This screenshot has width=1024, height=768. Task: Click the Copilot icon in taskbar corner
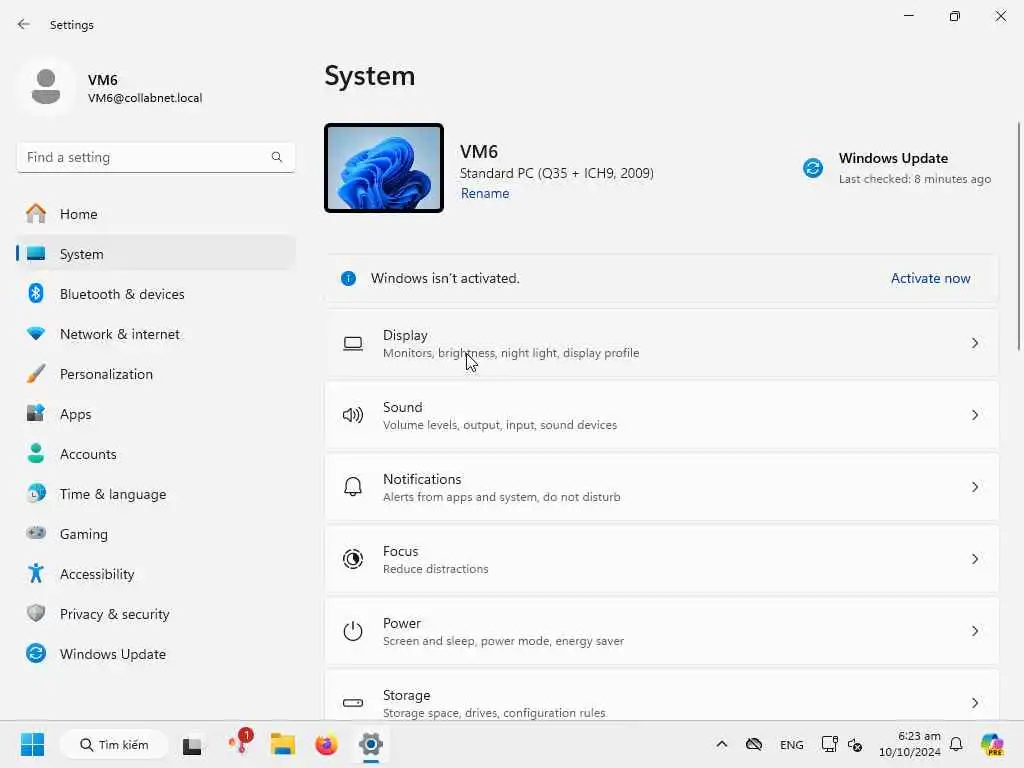(x=991, y=744)
